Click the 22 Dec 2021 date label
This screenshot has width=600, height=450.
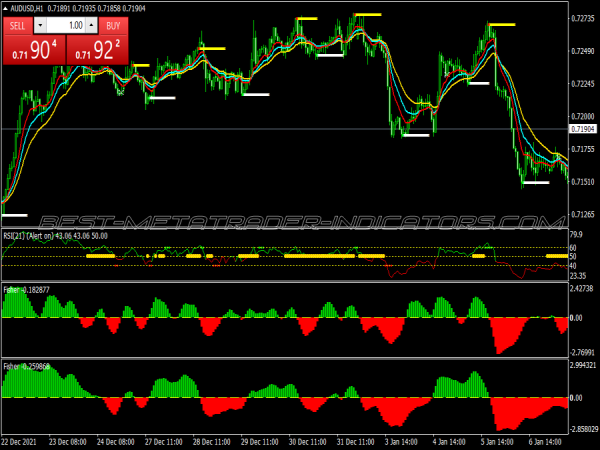pos(19,442)
